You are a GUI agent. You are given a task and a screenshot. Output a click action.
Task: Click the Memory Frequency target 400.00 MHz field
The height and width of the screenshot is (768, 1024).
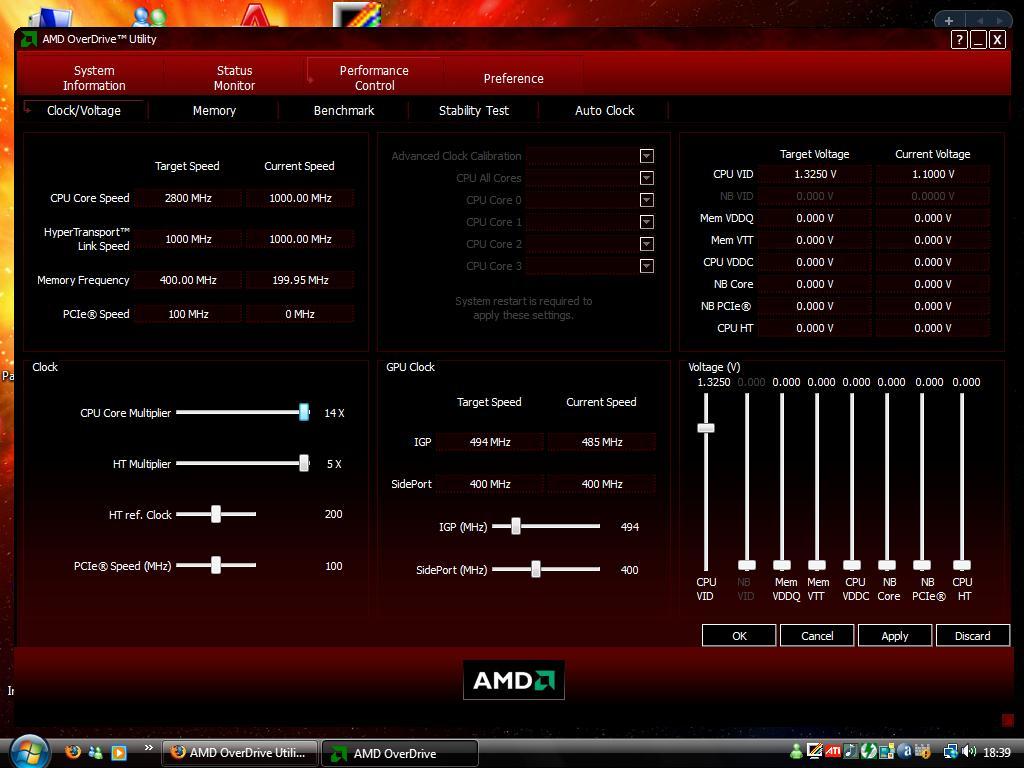coord(188,280)
